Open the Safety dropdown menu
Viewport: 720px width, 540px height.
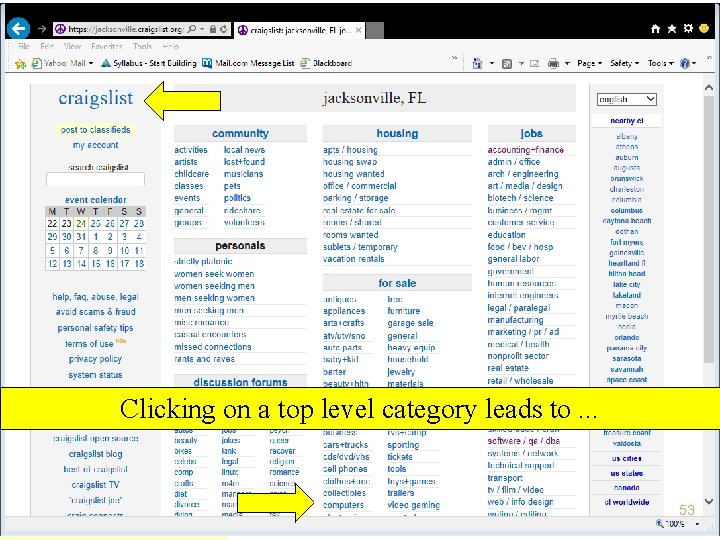pos(624,63)
